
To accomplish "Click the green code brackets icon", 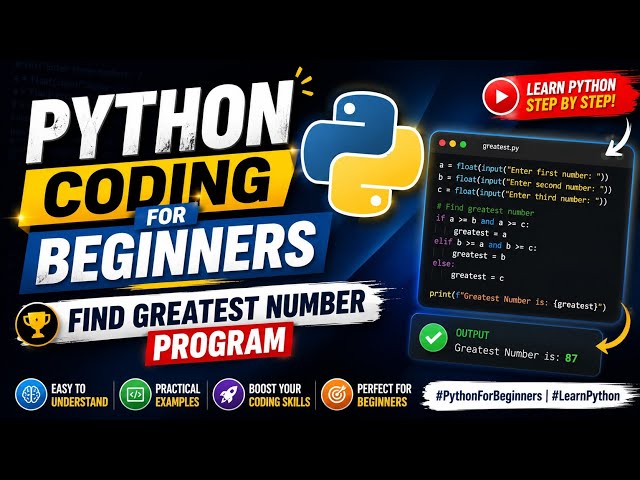I will tap(135, 394).
